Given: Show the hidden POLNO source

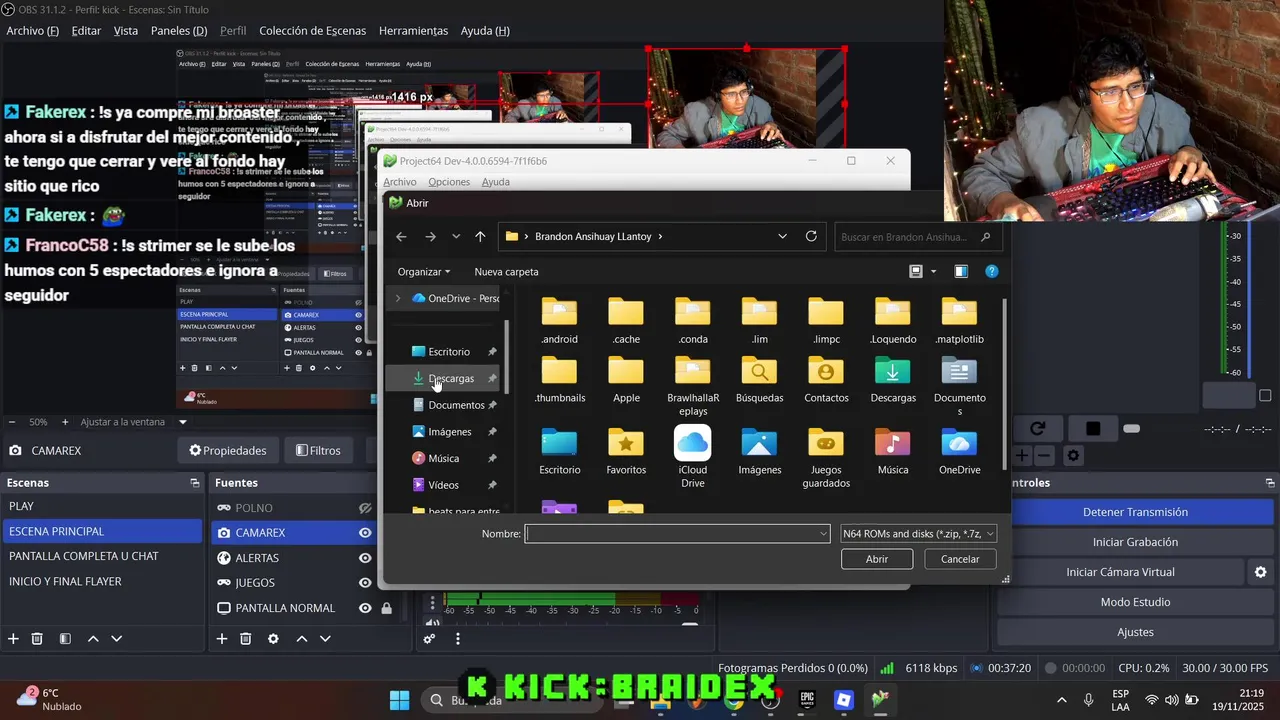Looking at the screenshot, I should (x=365, y=508).
